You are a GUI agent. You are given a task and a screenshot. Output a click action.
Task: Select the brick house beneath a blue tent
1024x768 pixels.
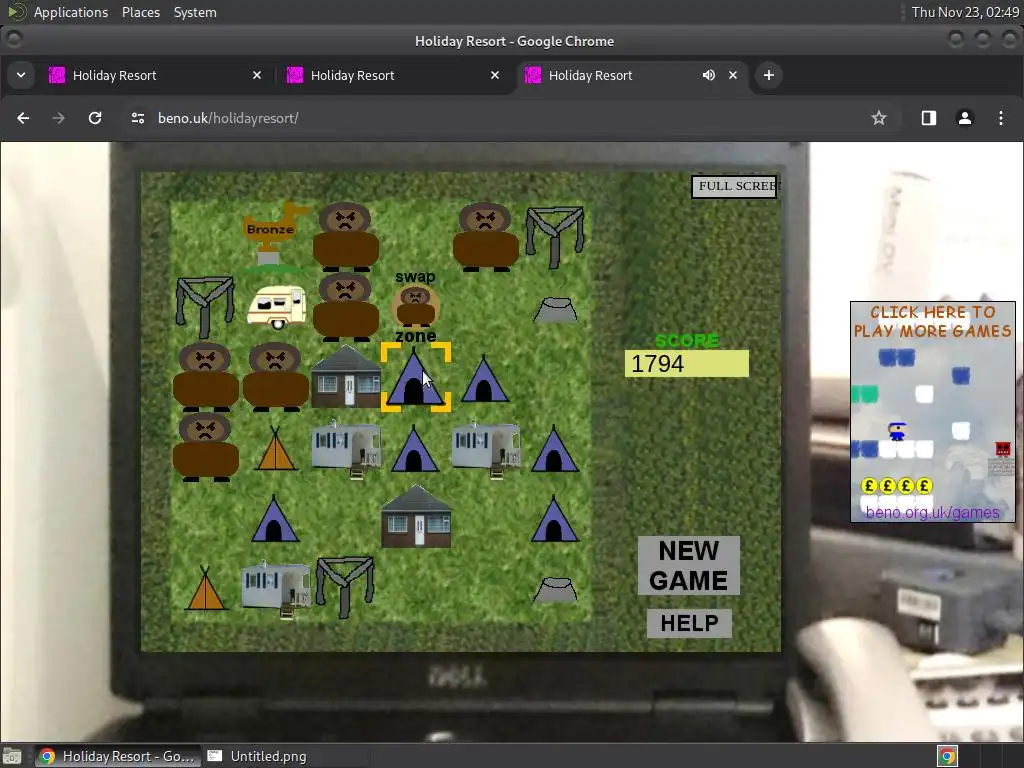coord(416,517)
